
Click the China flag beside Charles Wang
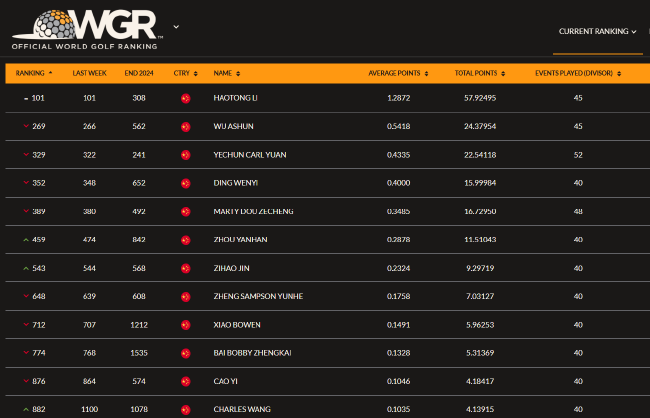[x=186, y=410]
